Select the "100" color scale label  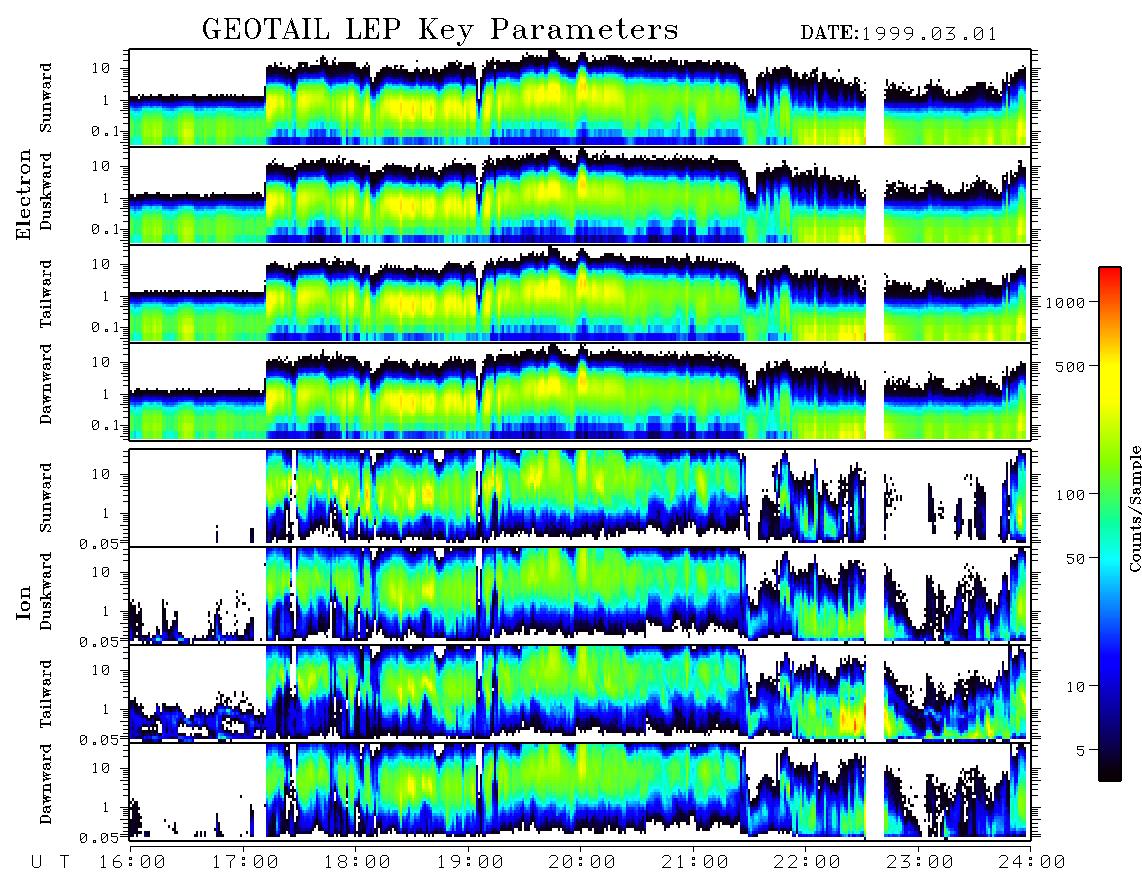(1071, 495)
